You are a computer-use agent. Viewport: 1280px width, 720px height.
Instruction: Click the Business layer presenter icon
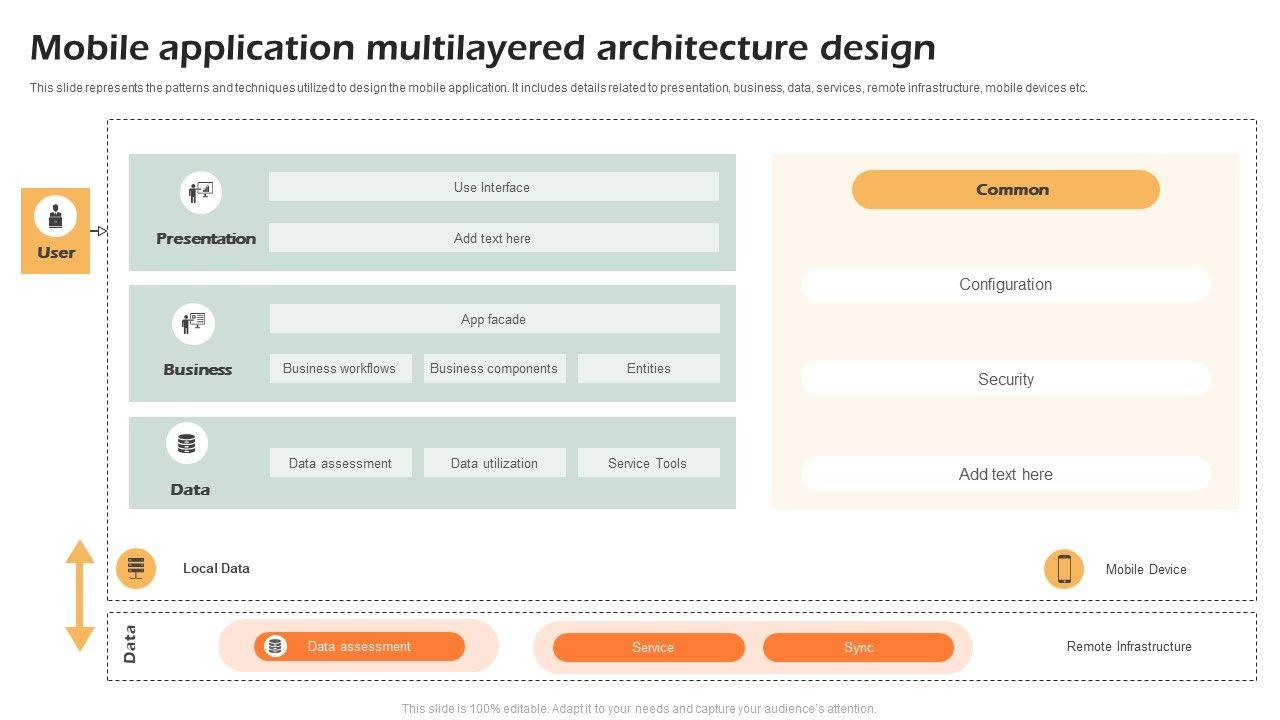pyautogui.click(x=193, y=324)
